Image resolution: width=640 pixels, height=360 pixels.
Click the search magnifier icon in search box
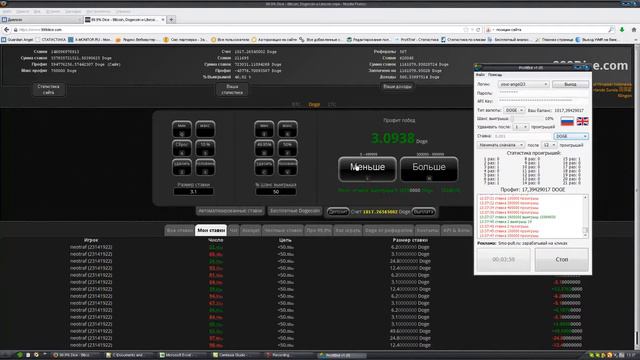tap(611, 30)
